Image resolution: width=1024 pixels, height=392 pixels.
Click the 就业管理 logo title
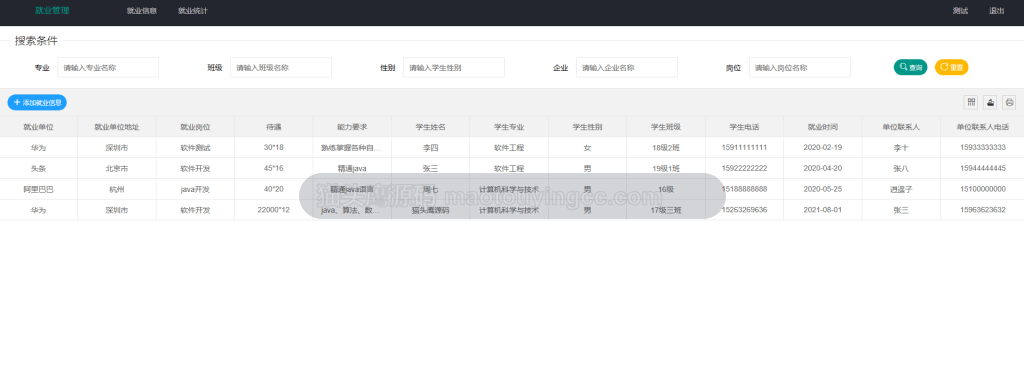pyautogui.click(x=52, y=10)
